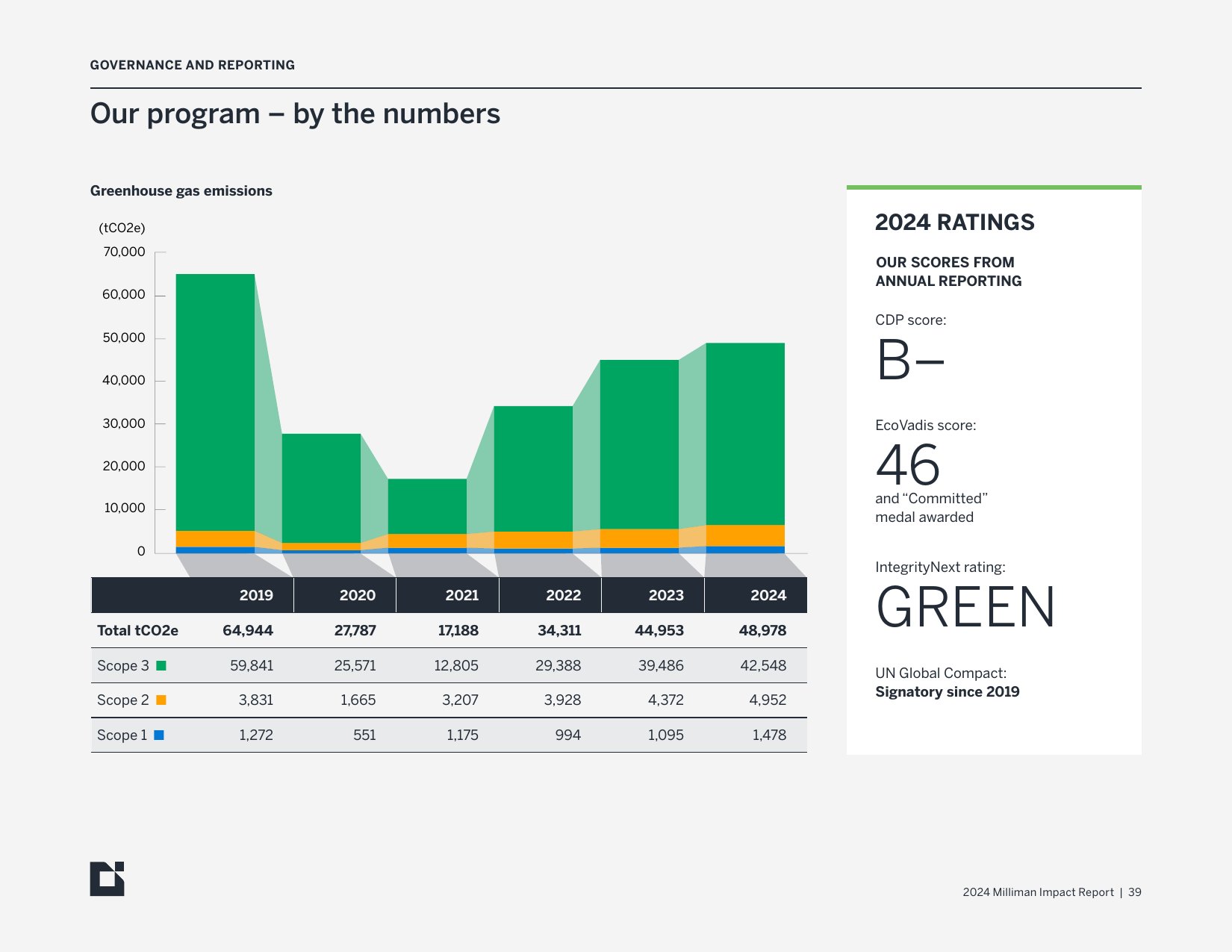1232x952 pixels.
Task: Click the 70,000 axis label
Action: (124, 252)
